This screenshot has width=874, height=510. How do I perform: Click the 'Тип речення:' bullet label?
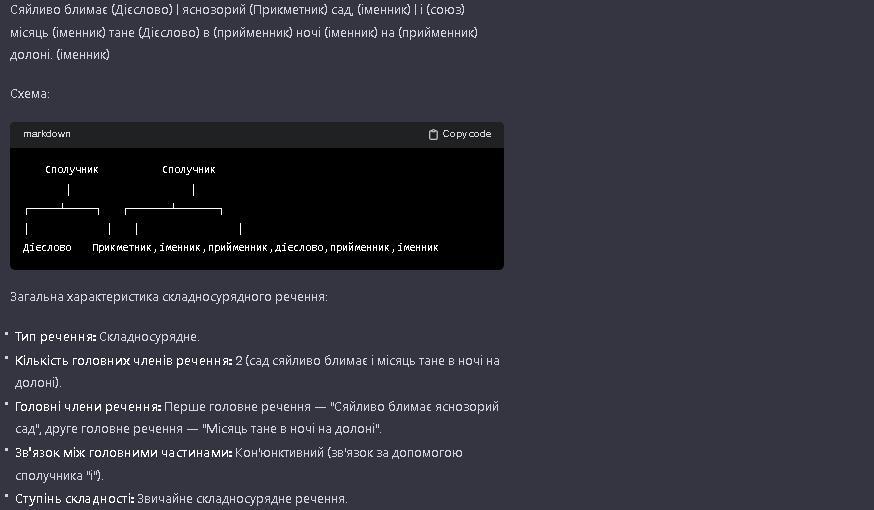(x=55, y=337)
